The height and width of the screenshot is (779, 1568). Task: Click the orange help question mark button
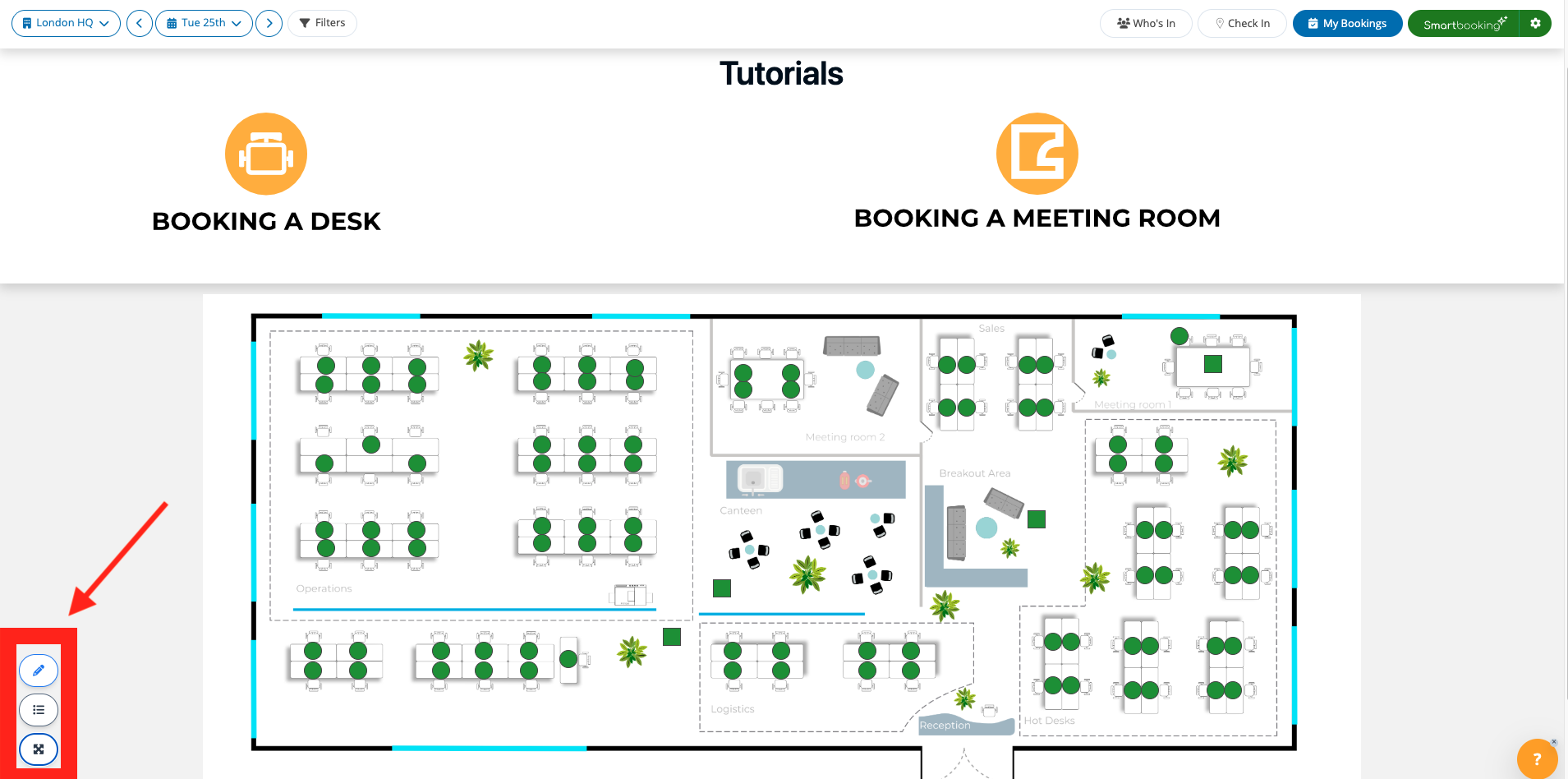click(1537, 758)
